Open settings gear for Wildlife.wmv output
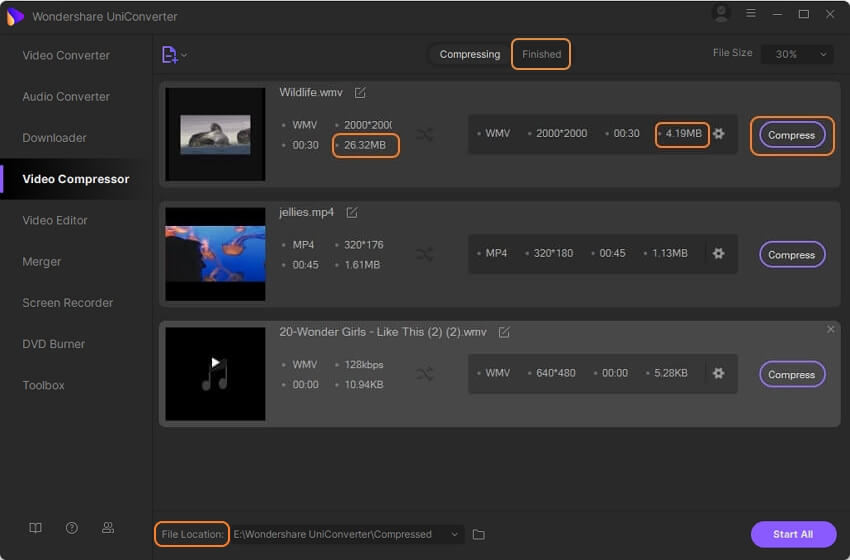This screenshot has height=560, width=850. pyautogui.click(x=718, y=134)
